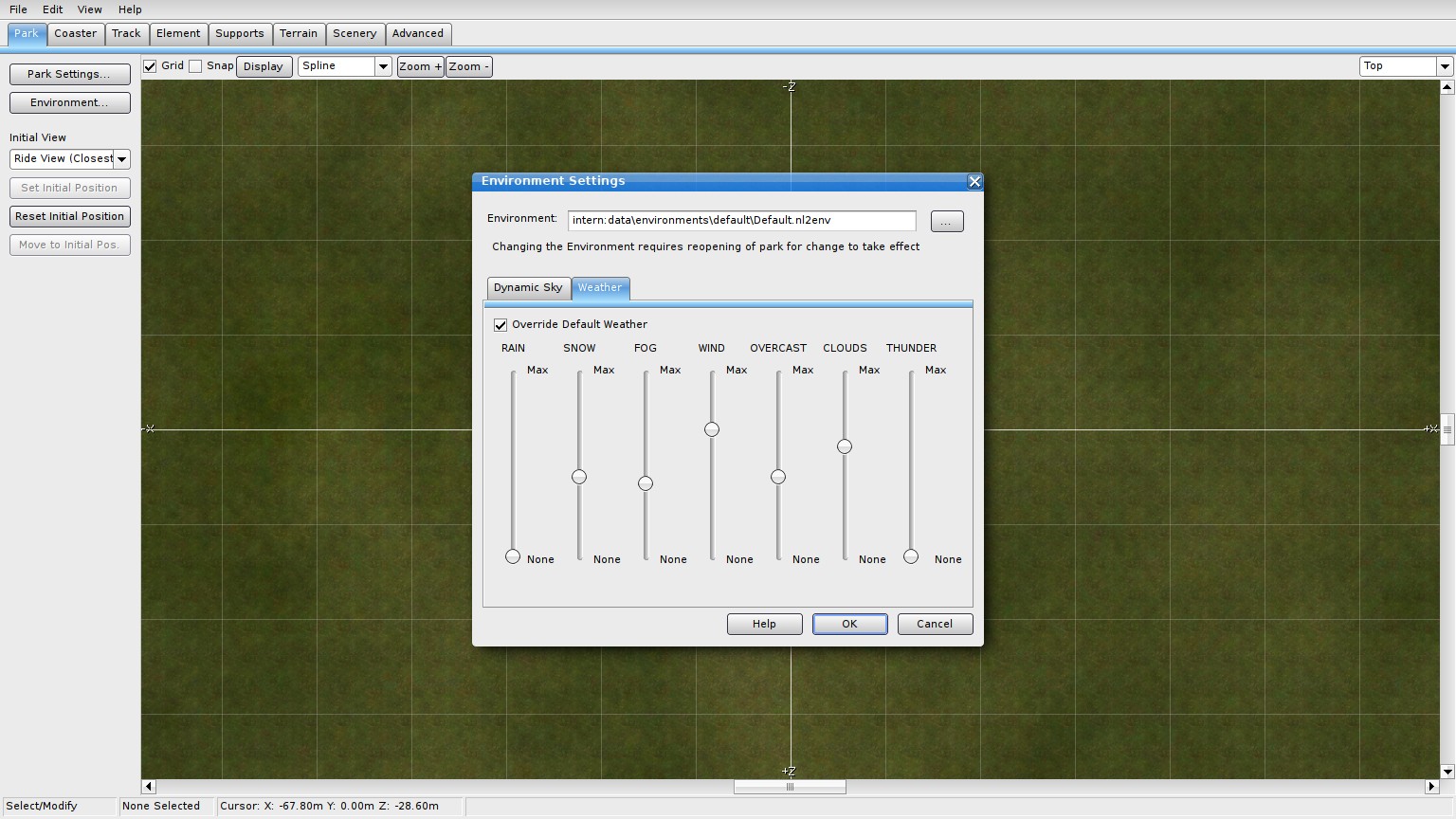Click the horizontal scrollbar thumb
This screenshot has width=1456, height=819.
pos(790,787)
